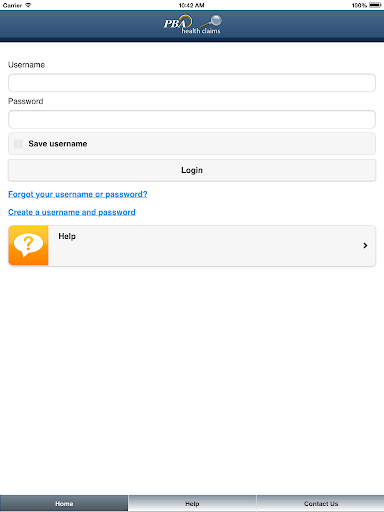384x512 pixels.
Task: Open the Help list item
Action: (x=192, y=246)
